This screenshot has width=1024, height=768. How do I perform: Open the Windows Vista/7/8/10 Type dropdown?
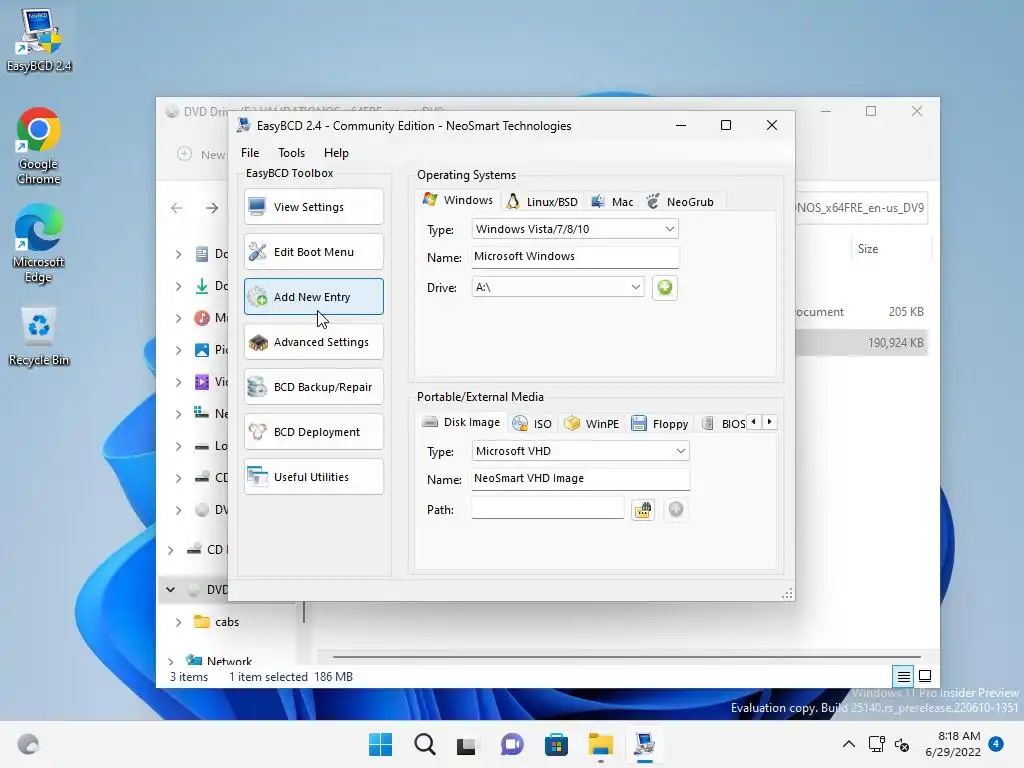[575, 229]
